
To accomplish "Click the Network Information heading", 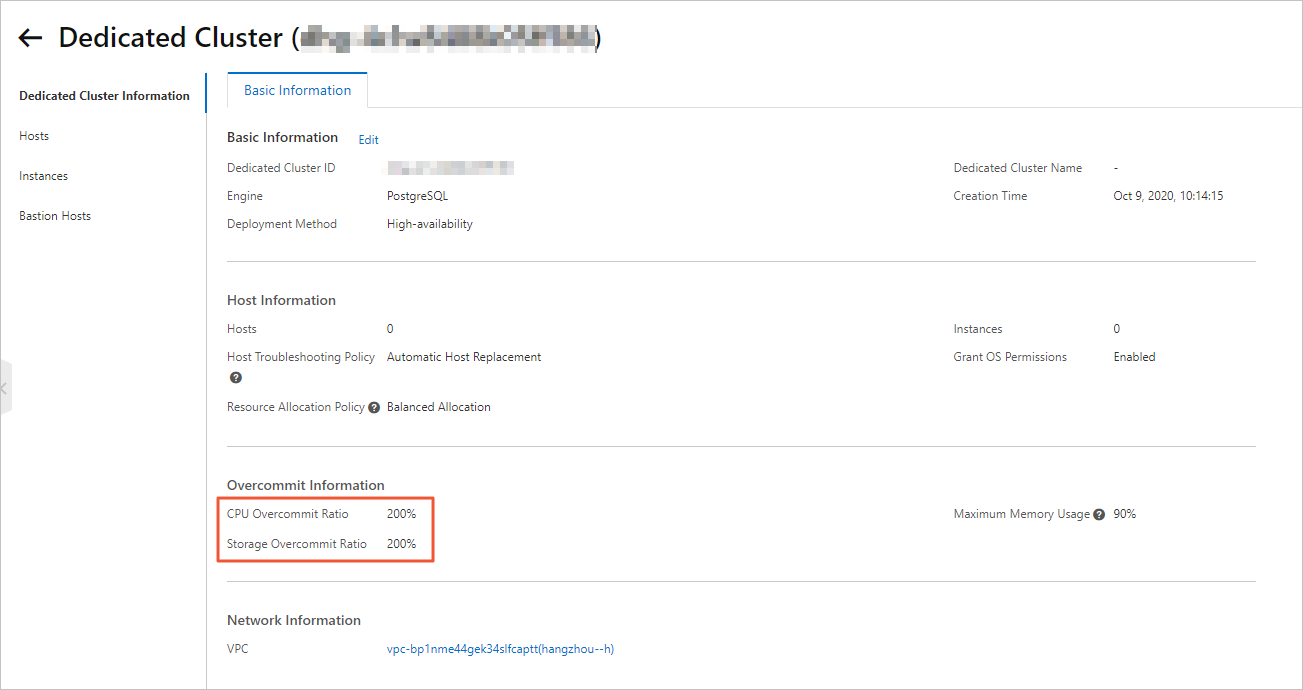I will 294,620.
